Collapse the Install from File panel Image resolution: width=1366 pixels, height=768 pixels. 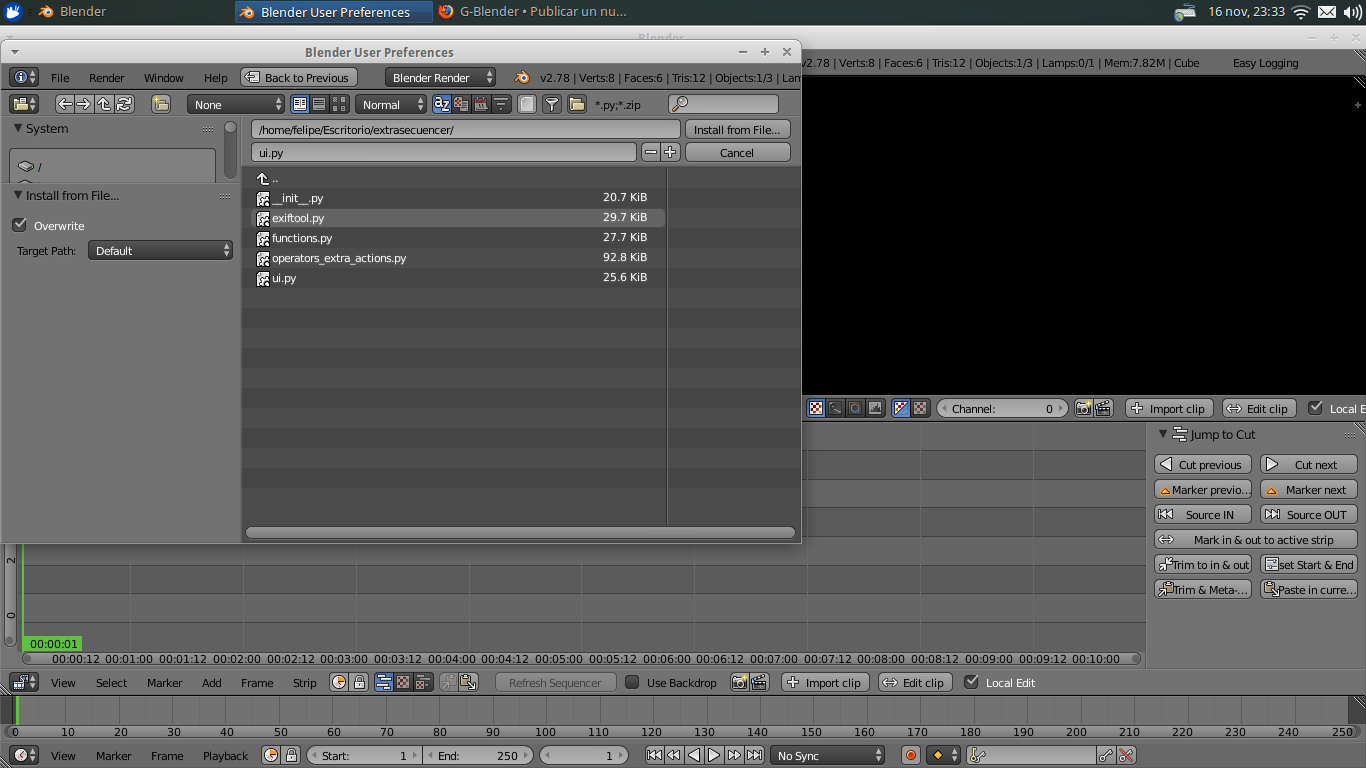pos(18,195)
